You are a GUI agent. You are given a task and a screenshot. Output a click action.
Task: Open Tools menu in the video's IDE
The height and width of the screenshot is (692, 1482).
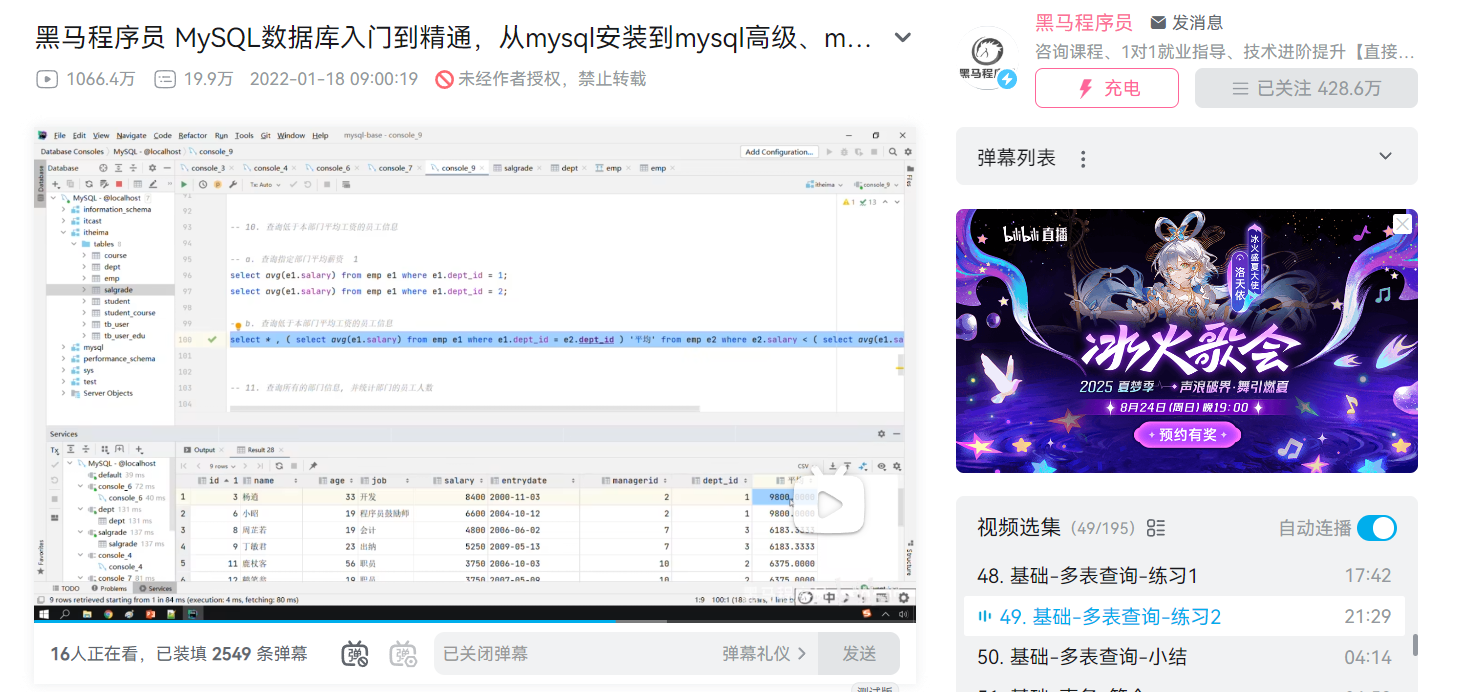(x=245, y=135)
